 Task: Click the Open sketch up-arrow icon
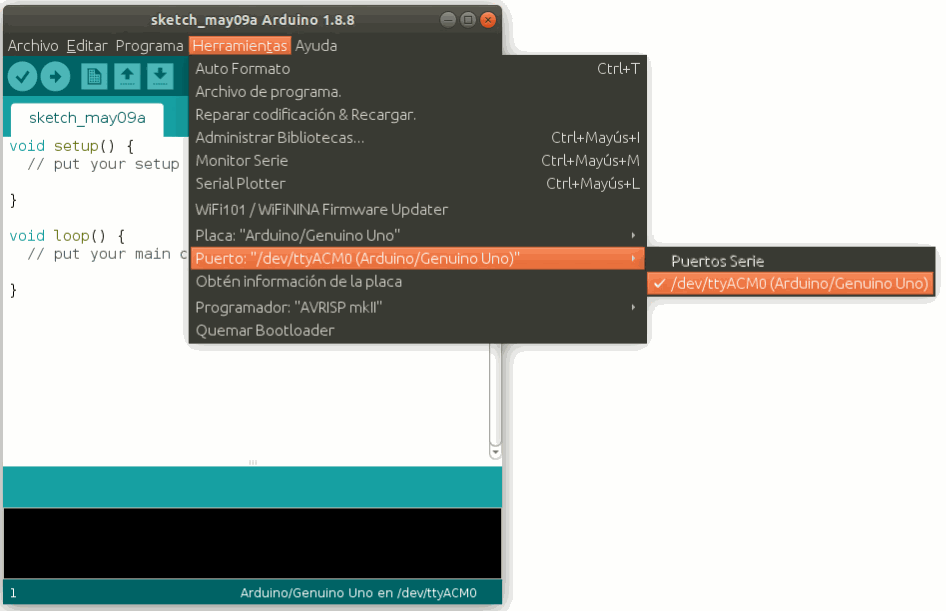(x=127, y=77)
